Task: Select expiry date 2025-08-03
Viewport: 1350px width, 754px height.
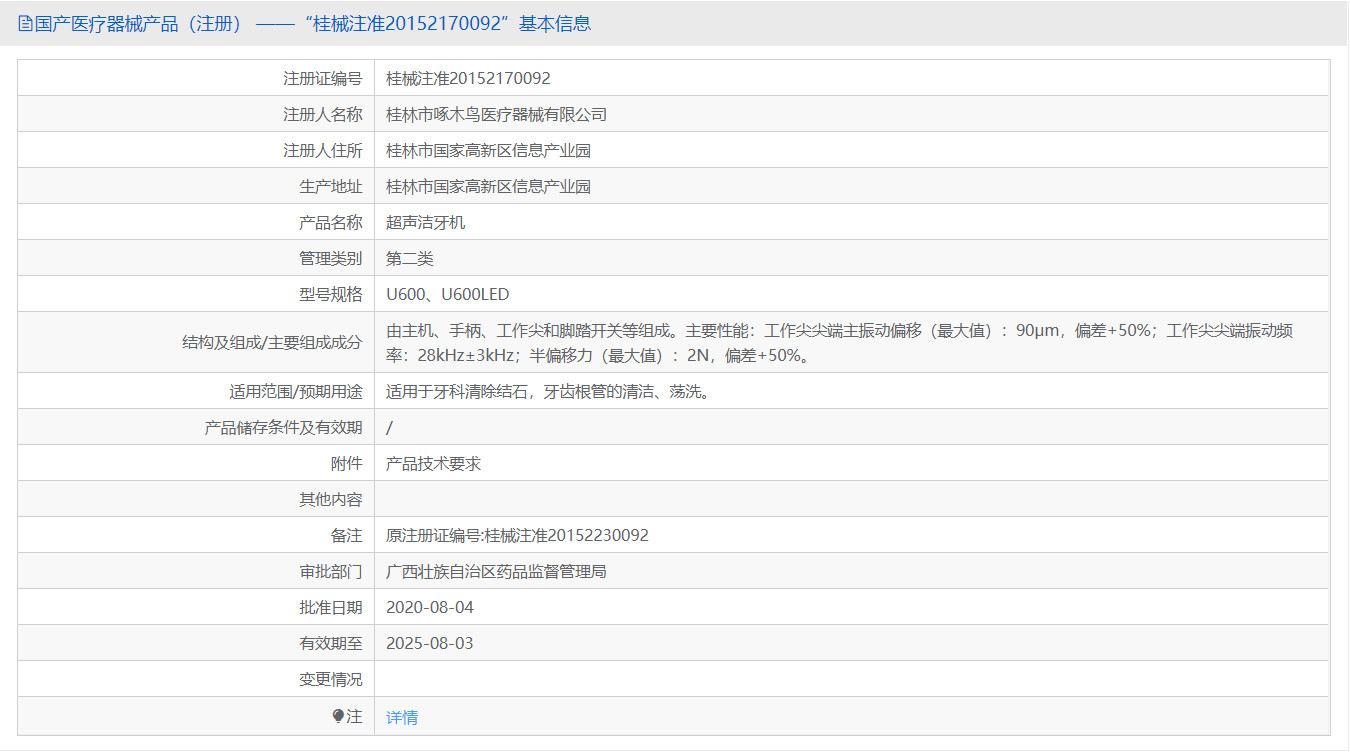Action: [430, 643]
